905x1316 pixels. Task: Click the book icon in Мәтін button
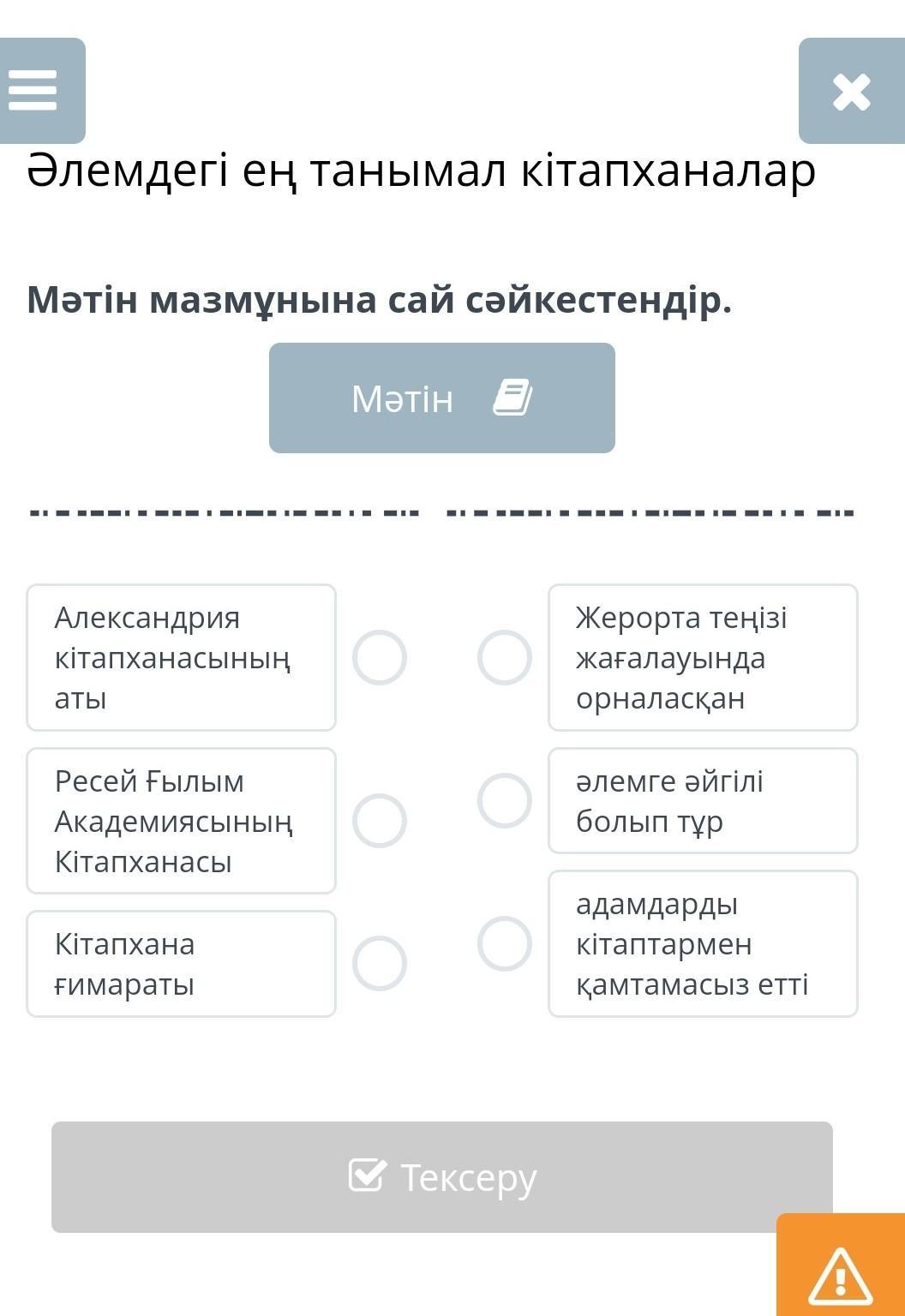pyautogui.click(x=512, y=398)
